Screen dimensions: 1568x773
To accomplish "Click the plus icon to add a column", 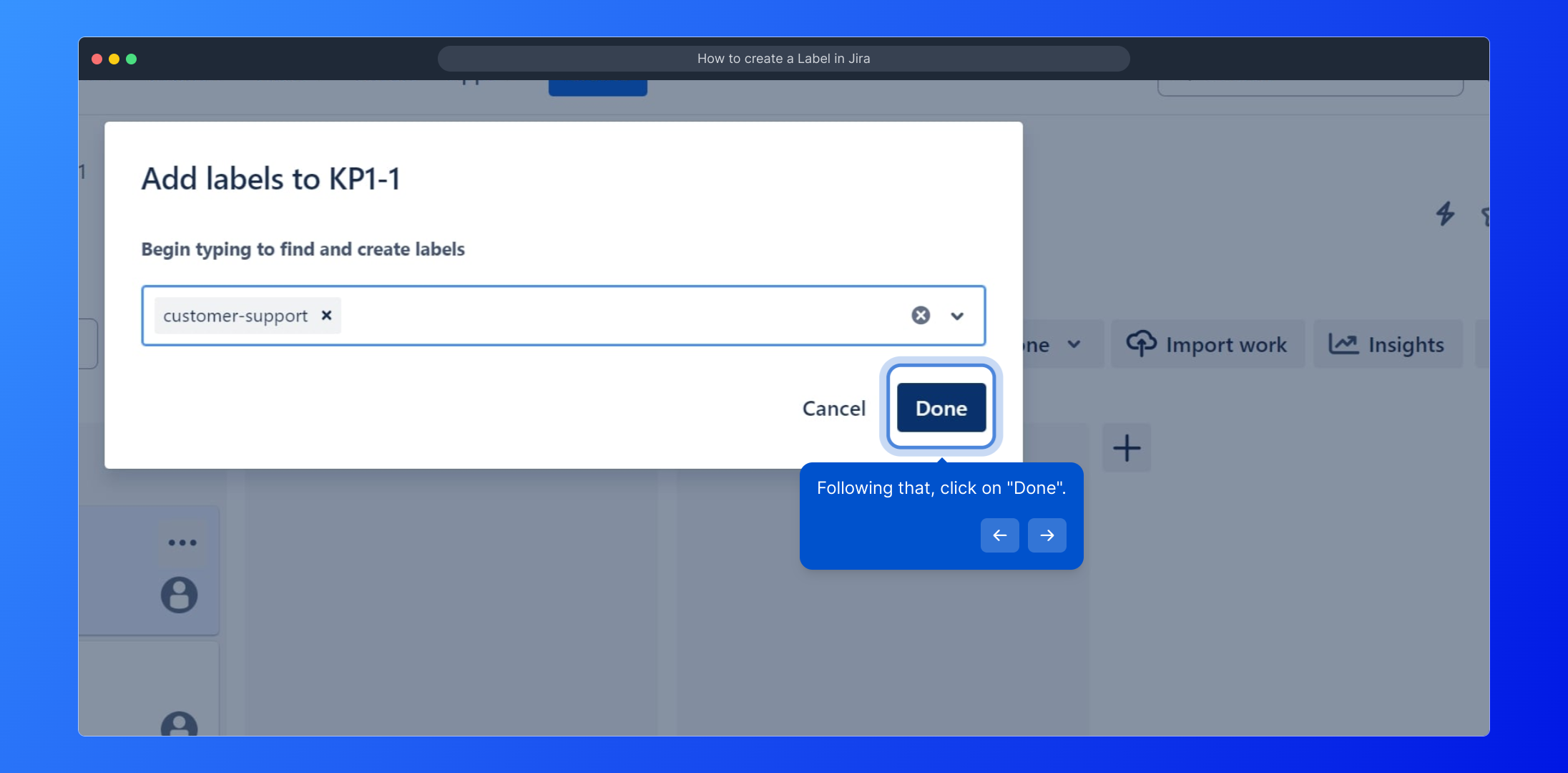I will 1127,448.
